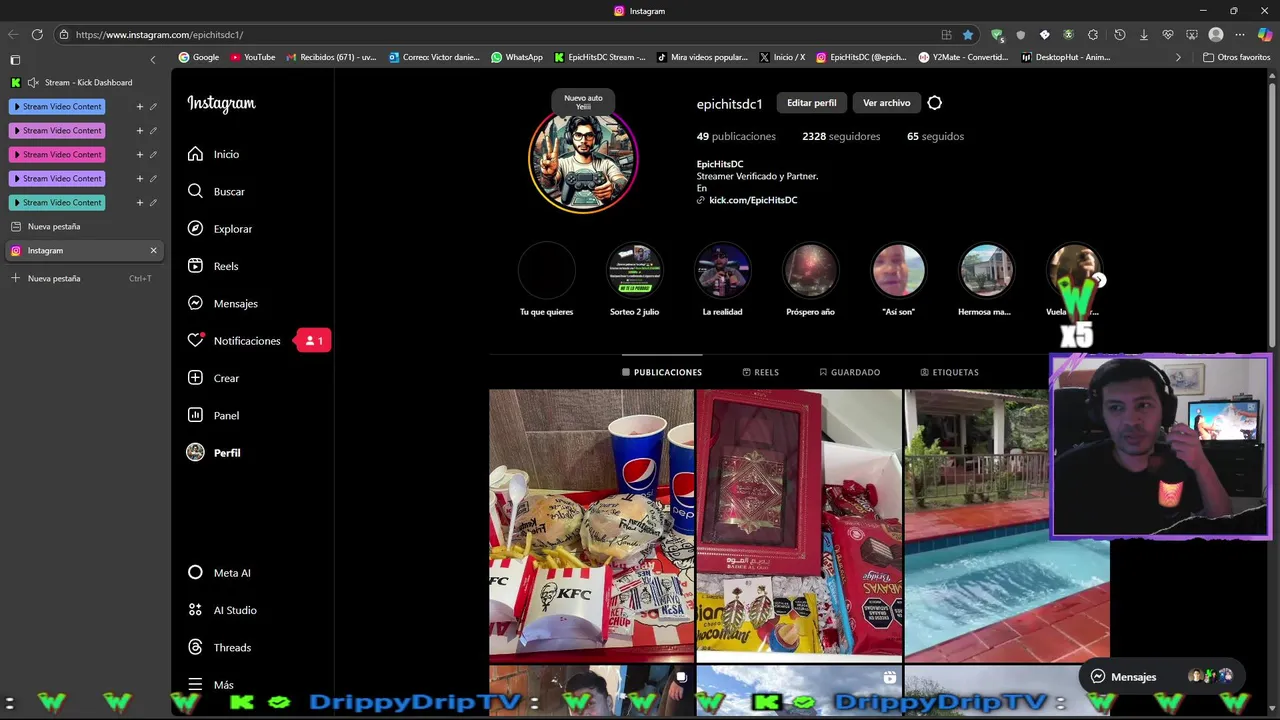Close the Instagram tab
This screenshot has width=1280, height=720.
[x=153, y=250]
